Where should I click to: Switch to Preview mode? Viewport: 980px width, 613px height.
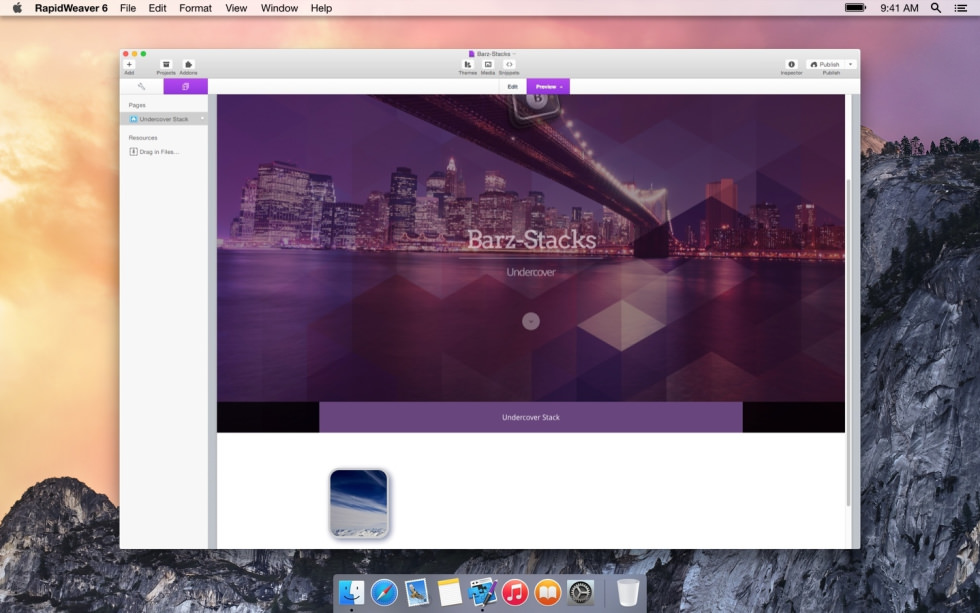(x=548, y=86)
